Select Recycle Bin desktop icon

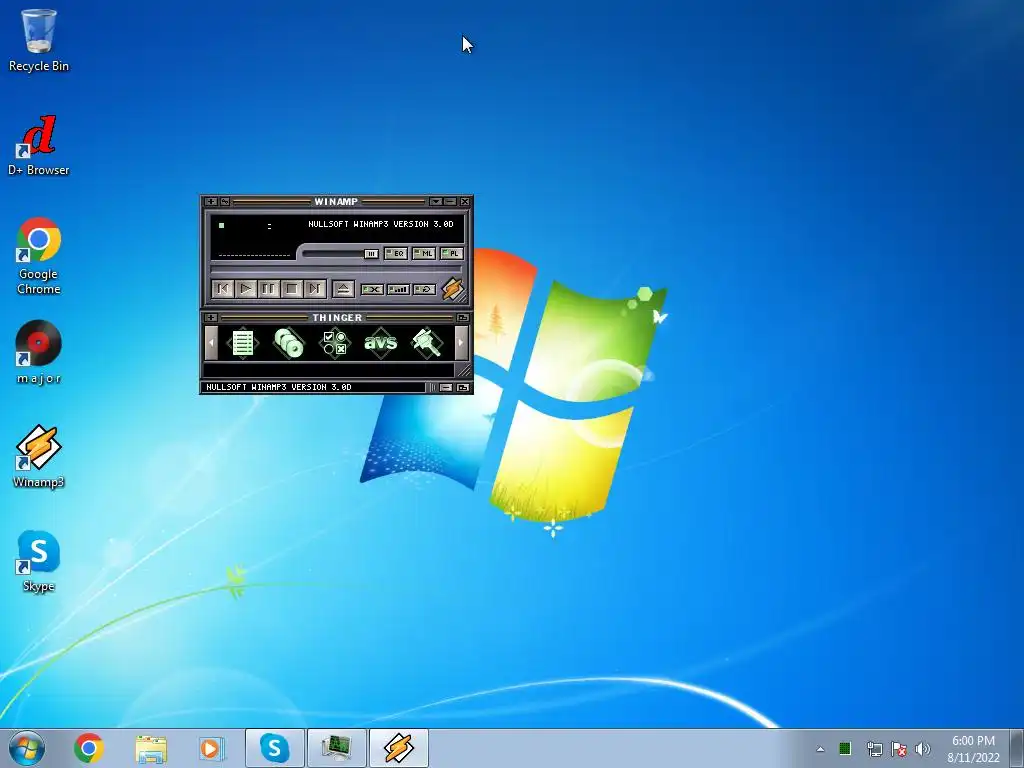click(x=39, y=40)
